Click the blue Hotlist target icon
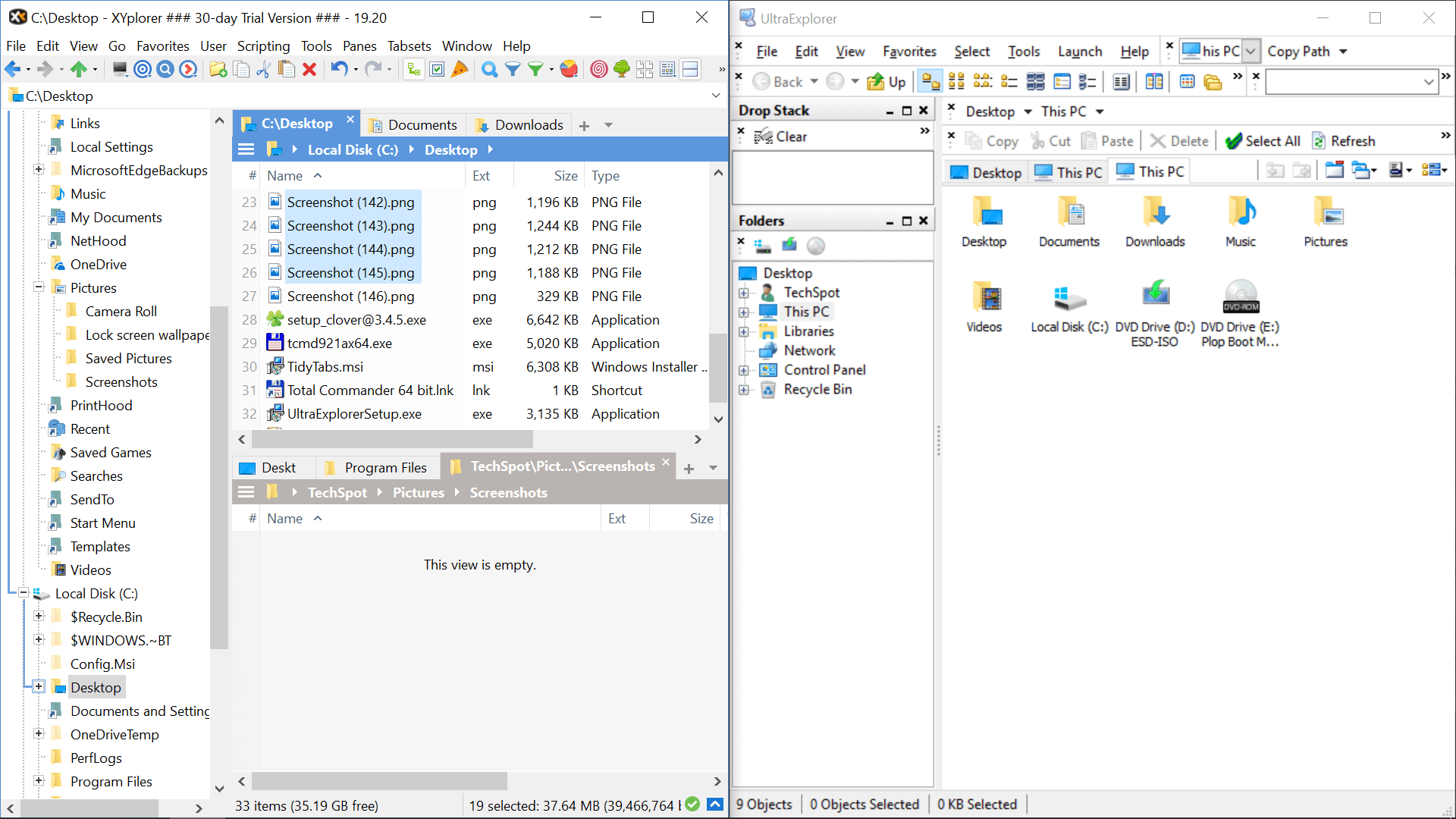This screenshot has height=819, width=1456. [x=143, y=70]
